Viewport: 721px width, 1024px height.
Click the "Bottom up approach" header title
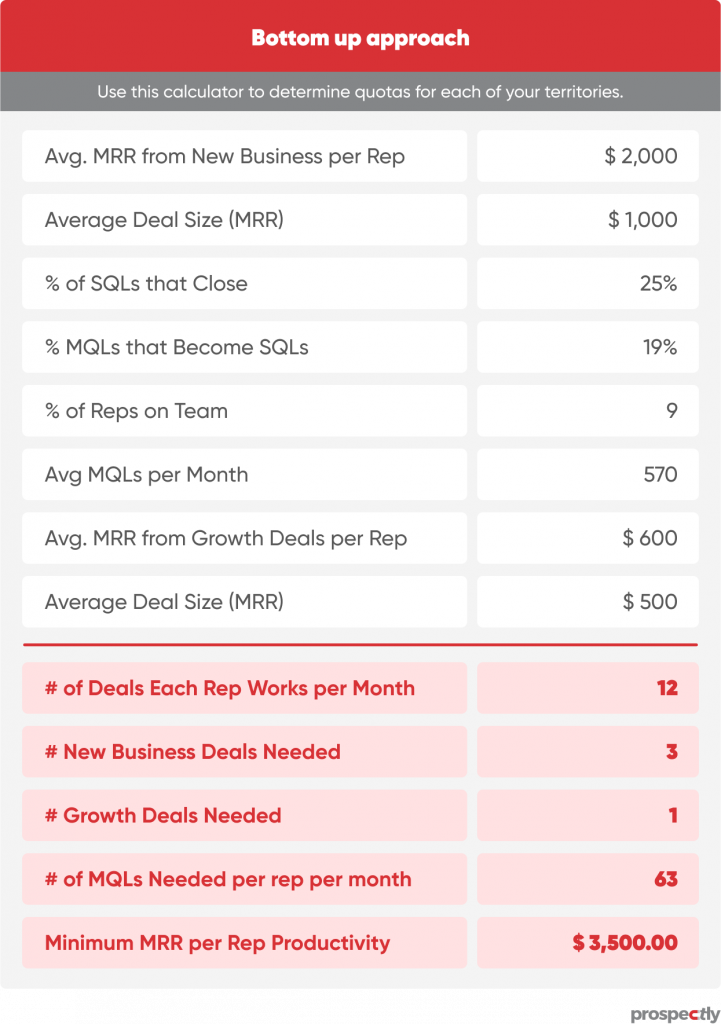(x=360, y=39)
